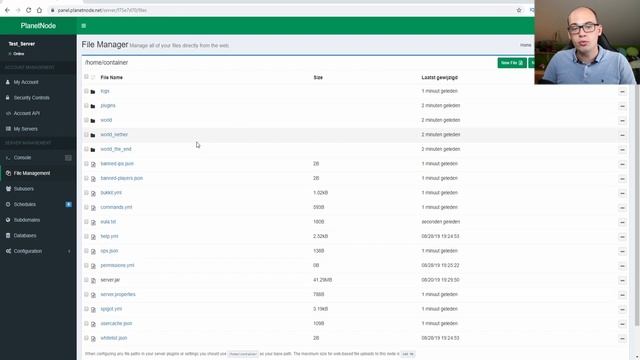Open actions menu for eula.txt row
This screenshot has width=640, height=360.
click(x=622, y=222)
